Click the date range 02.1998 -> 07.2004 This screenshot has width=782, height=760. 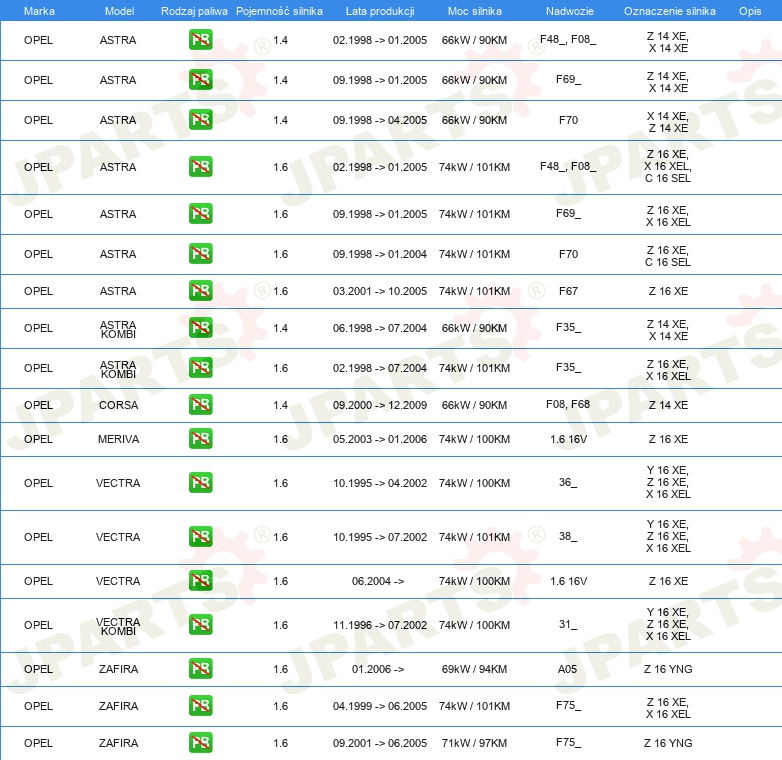(380, 368)
